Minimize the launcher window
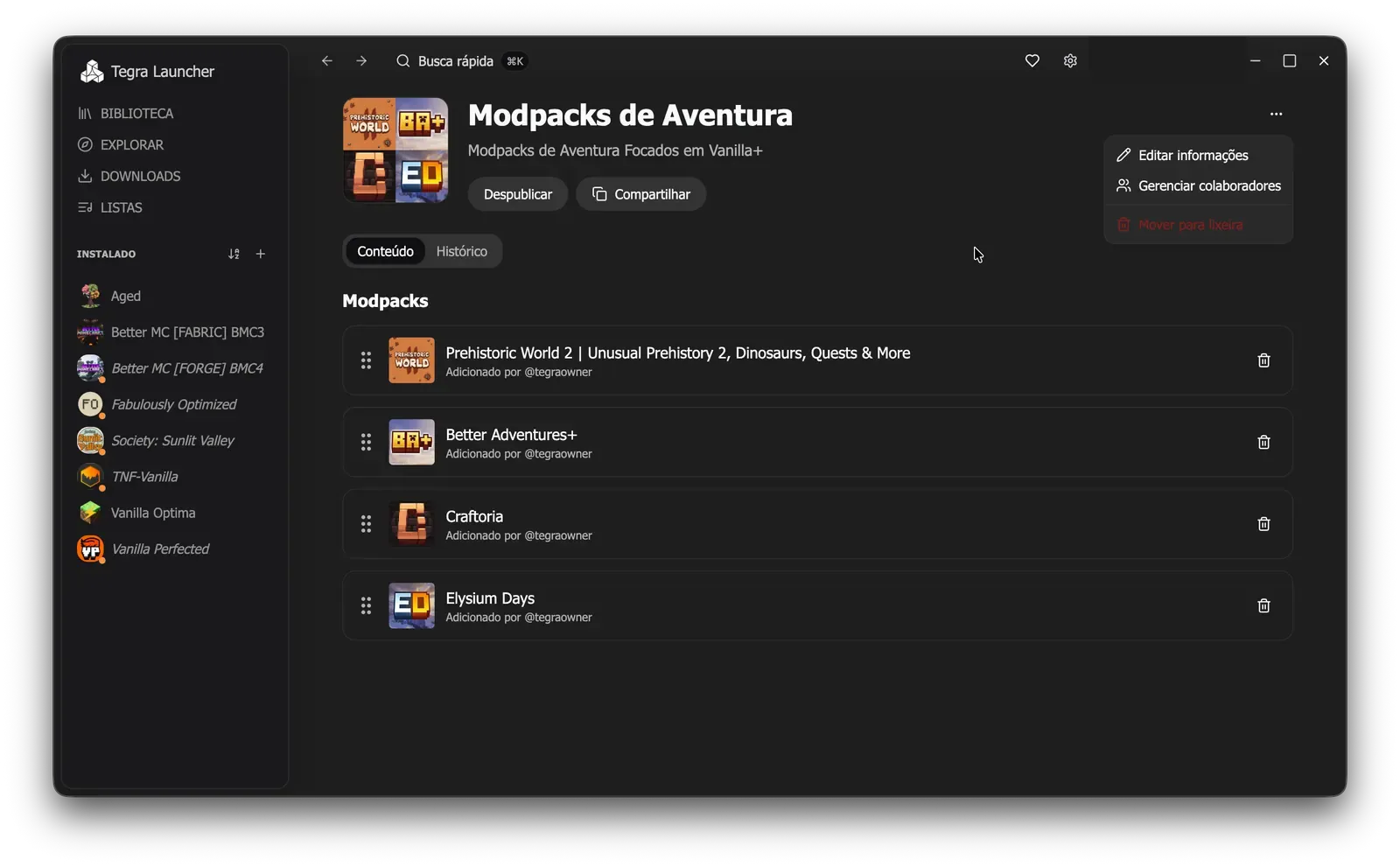This screenshot has height=867, width=1400. (x=1256, y=61)
